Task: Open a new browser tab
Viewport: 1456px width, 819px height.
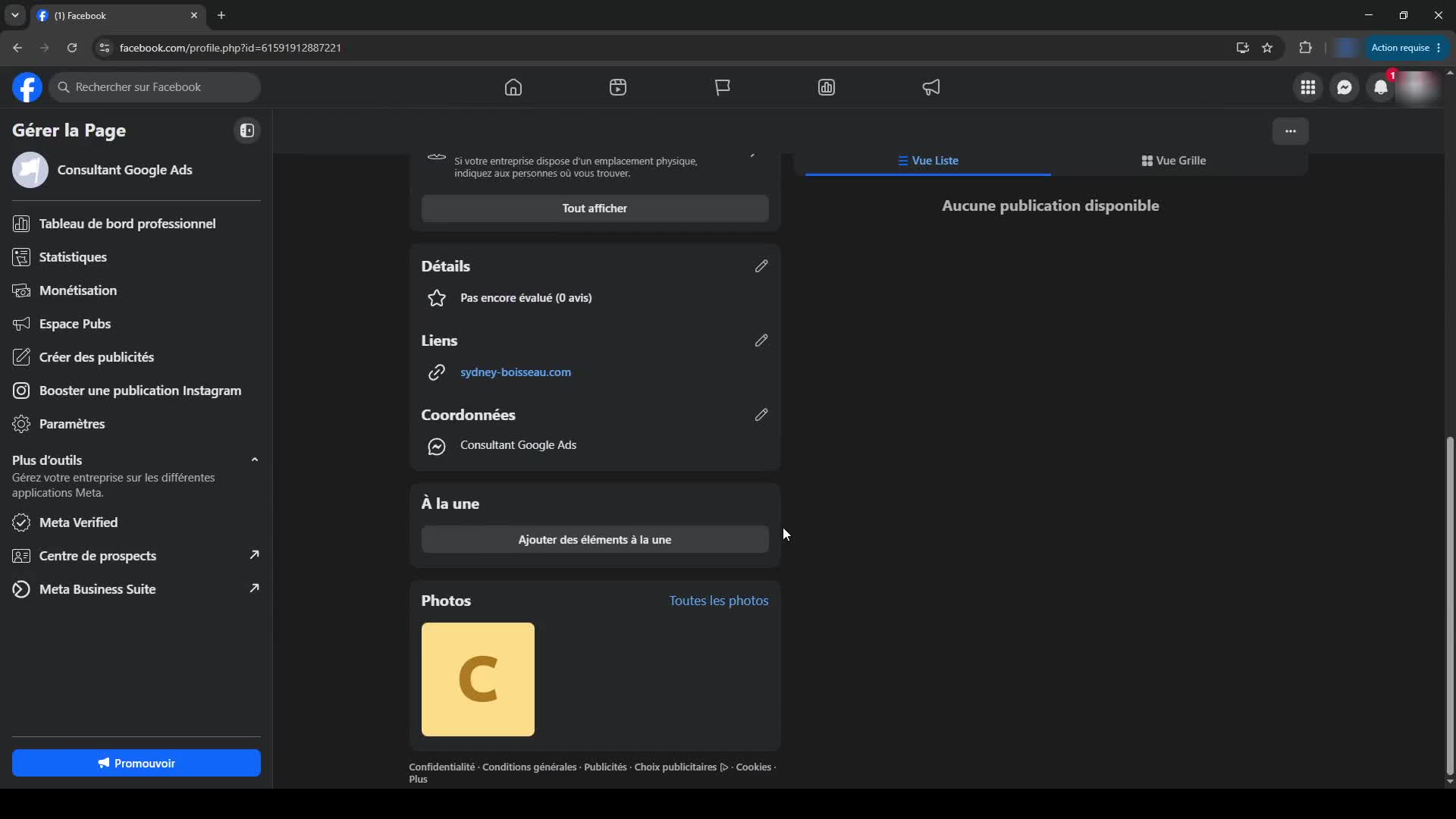Action: tap(221, 15)
